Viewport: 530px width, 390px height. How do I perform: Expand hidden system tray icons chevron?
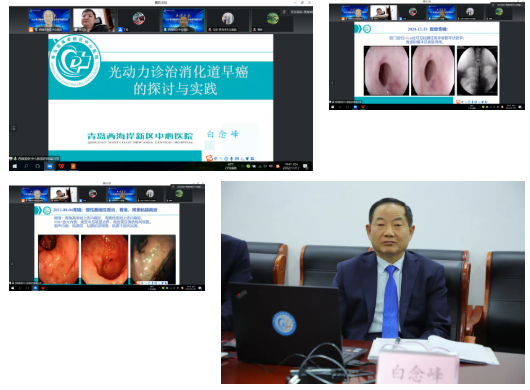tap(242, 166)
